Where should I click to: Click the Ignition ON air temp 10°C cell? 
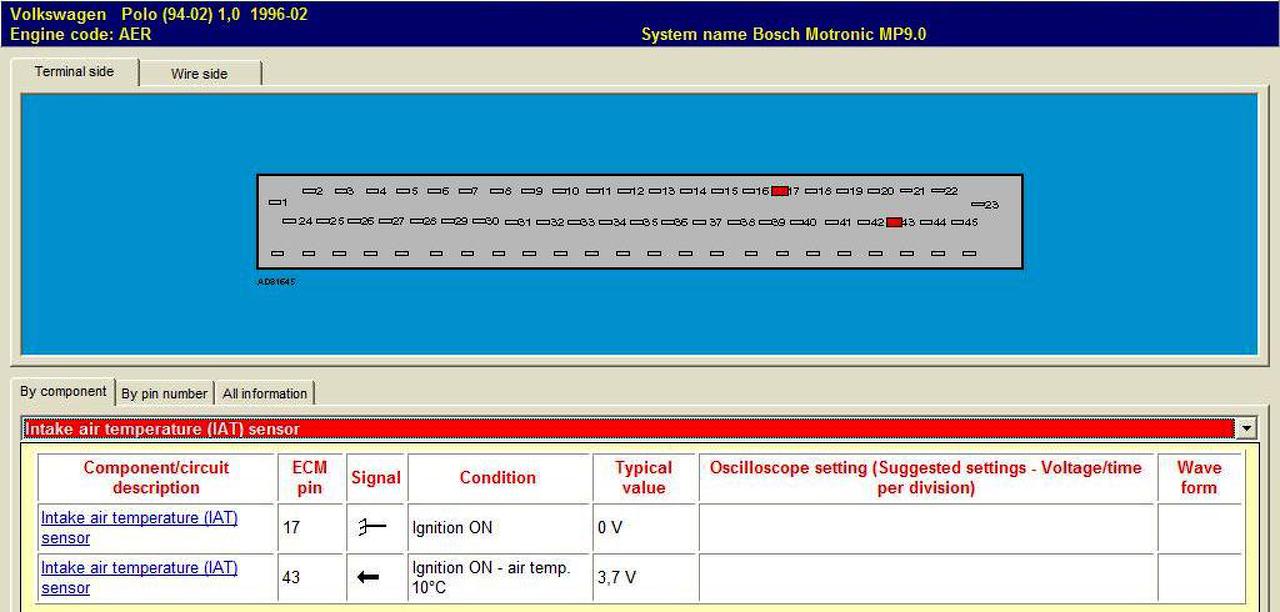click(x=498, y=578)
